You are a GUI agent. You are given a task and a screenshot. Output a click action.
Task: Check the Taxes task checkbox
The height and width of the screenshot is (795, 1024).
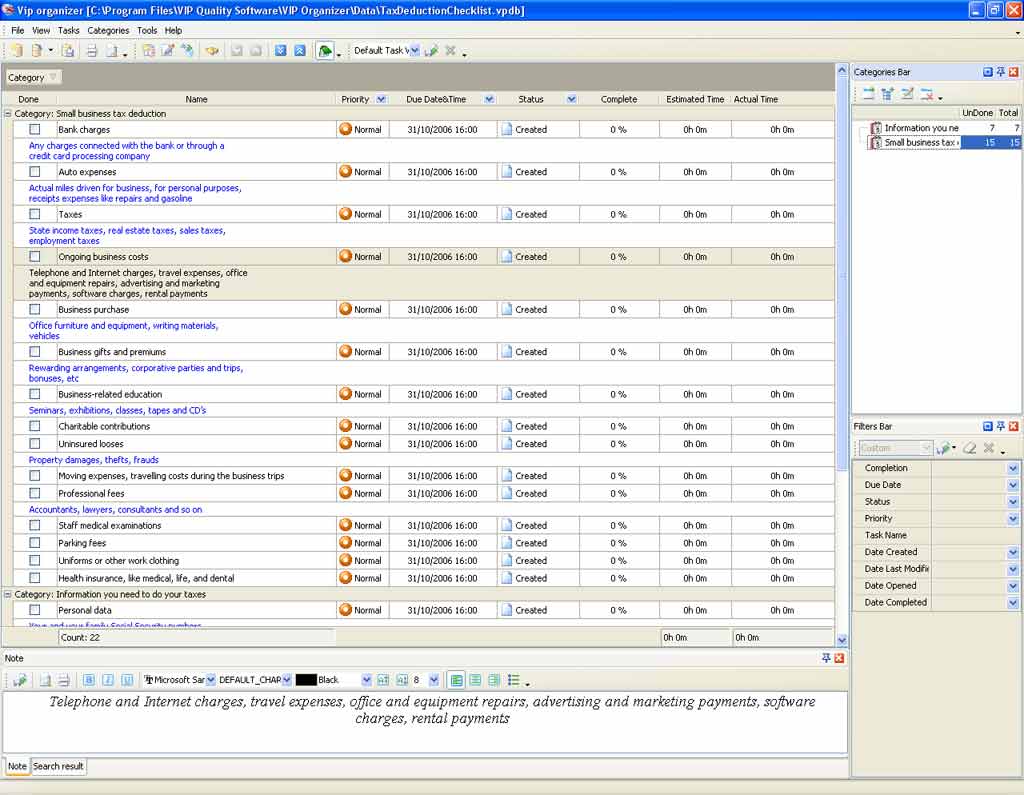click(x=35, y=214)
